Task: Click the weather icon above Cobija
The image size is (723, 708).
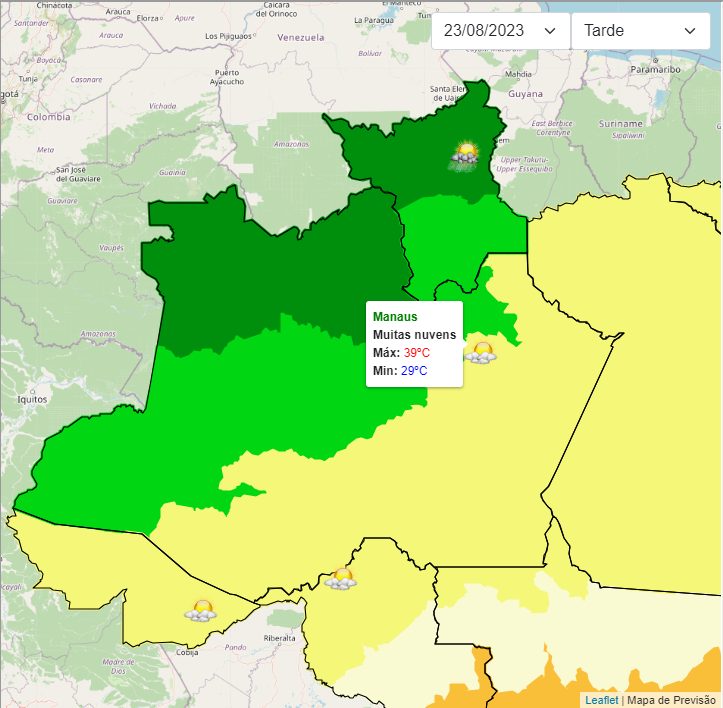Action: (x=201, y=611)
